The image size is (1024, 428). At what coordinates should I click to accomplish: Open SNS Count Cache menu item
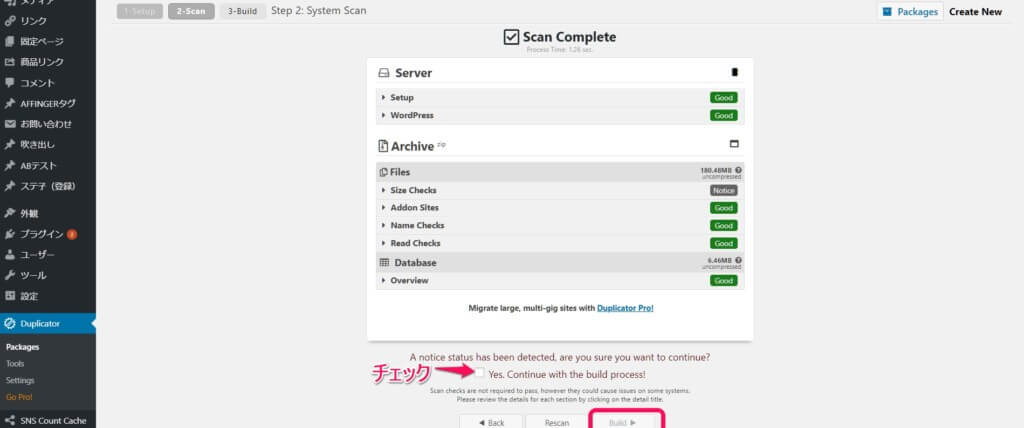pyautogui.click(x=48, y=420)
